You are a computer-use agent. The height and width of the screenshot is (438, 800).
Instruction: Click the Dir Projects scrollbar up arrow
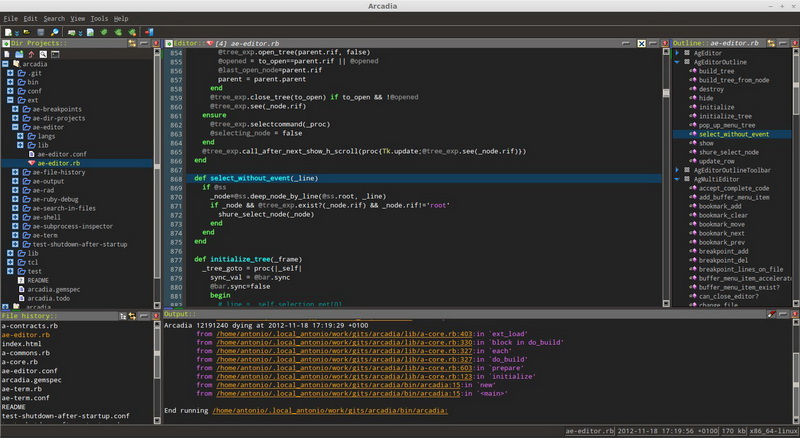pos(157,53)
